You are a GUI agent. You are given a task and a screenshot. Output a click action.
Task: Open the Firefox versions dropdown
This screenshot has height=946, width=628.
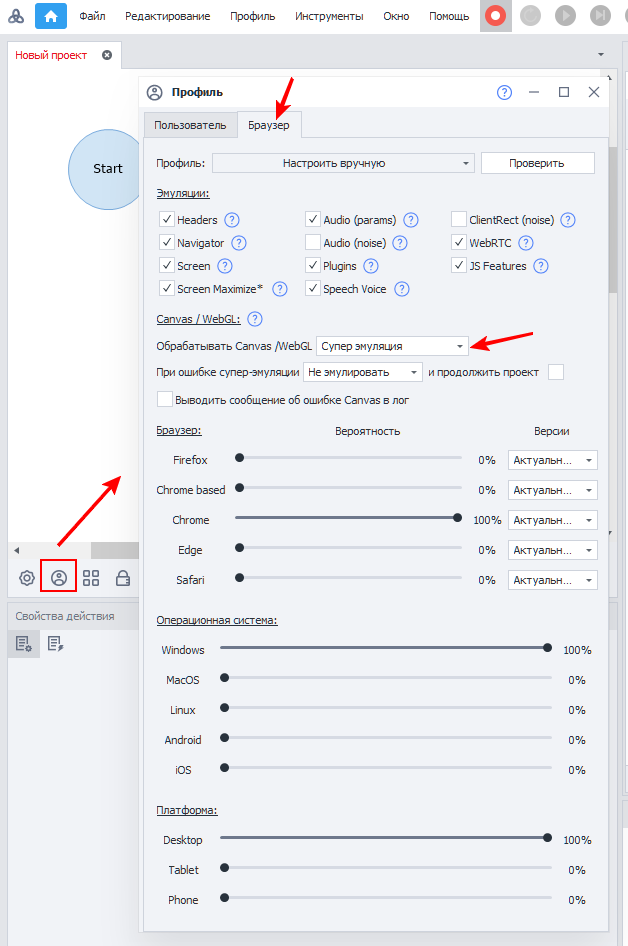(x=552, y=460)
